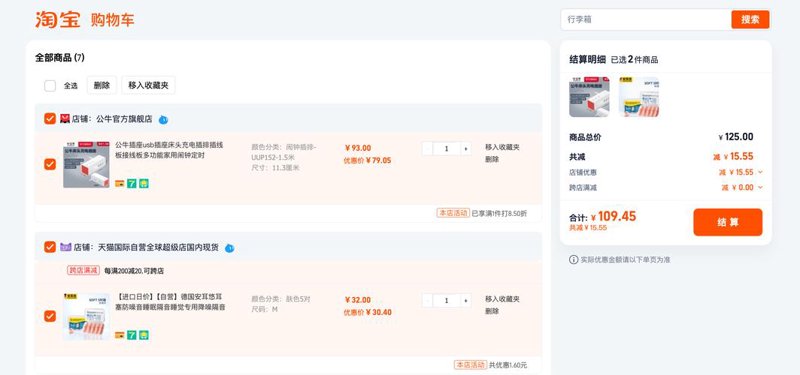This screenshot has height=375, width=800.
Task: Click the 耳塞 thumbnail in 结算明细 panel
Action: click(639, 97)
